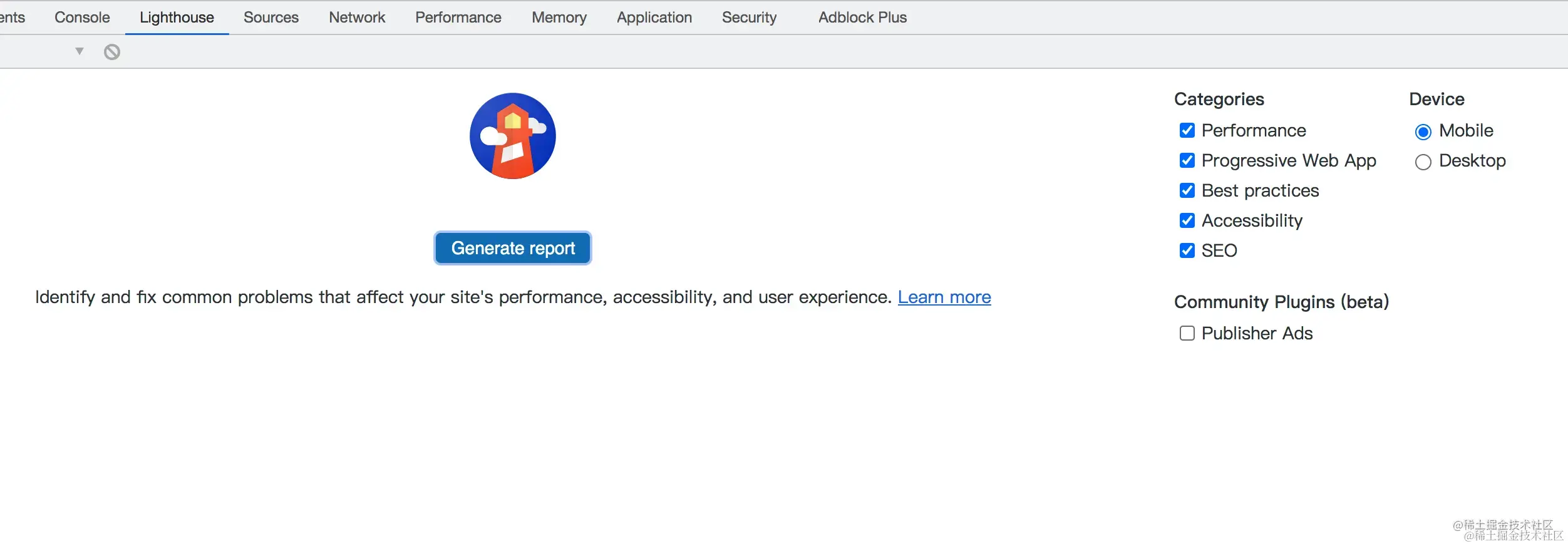1568x546 pixels.
Task: Click the Device heading text
Action: pyautogui.click(x=1436, y=99)
